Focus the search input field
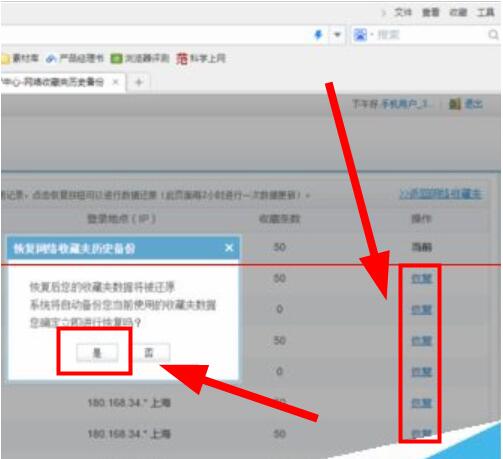The width and height of the screenshot is (503, 459). pos(431,35)
